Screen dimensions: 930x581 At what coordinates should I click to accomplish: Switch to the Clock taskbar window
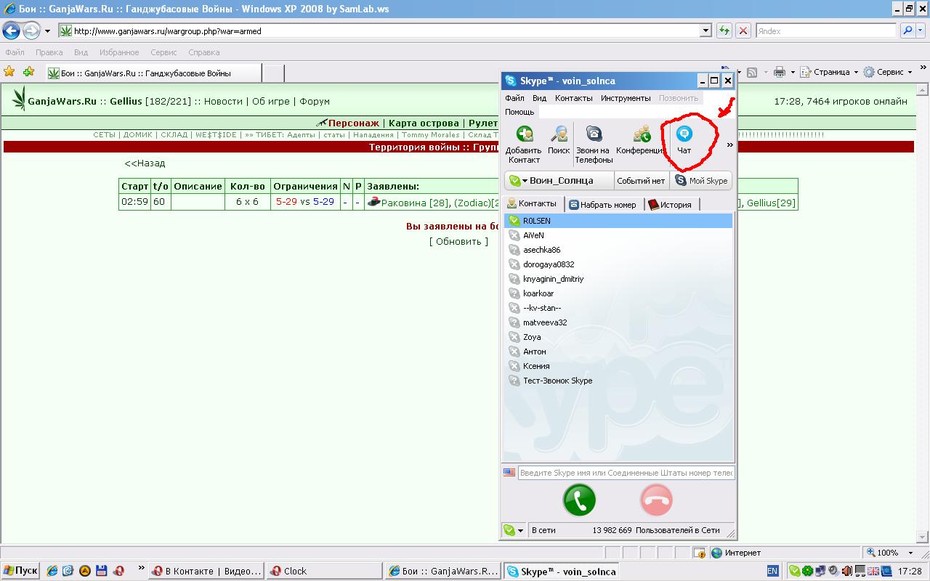(x=323, y=571)
